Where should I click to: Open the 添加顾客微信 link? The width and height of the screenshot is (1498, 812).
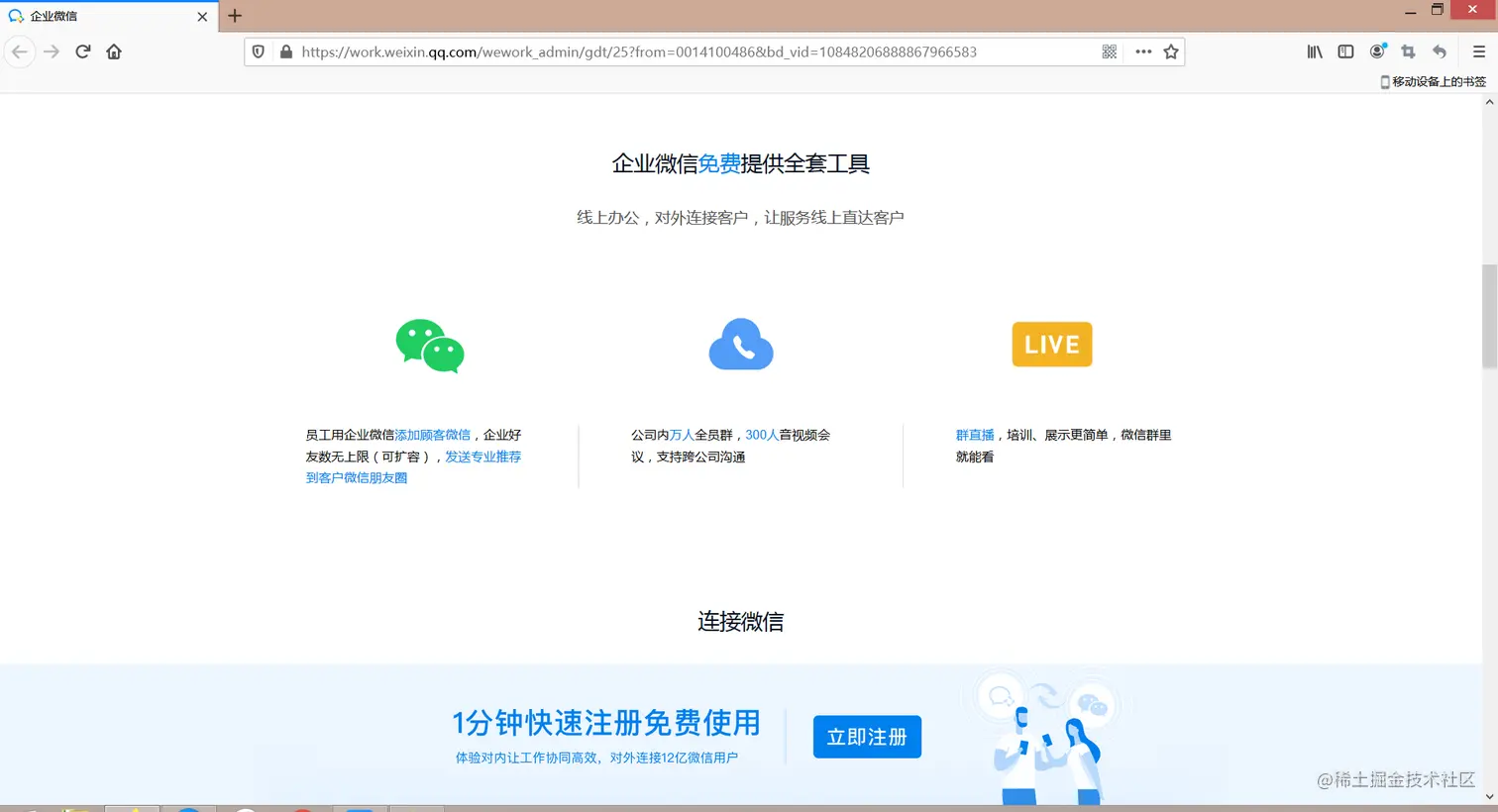click(433, 435)
